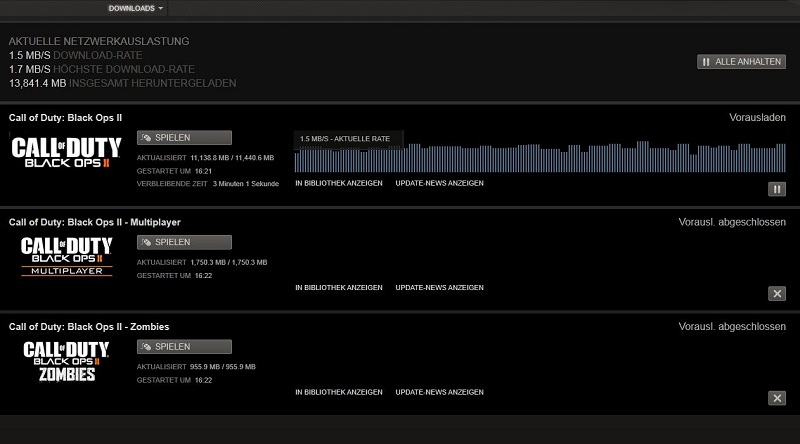Click SPIELEN for Black Ops II Multiplayer
The image size is (800, 444).
184,242
